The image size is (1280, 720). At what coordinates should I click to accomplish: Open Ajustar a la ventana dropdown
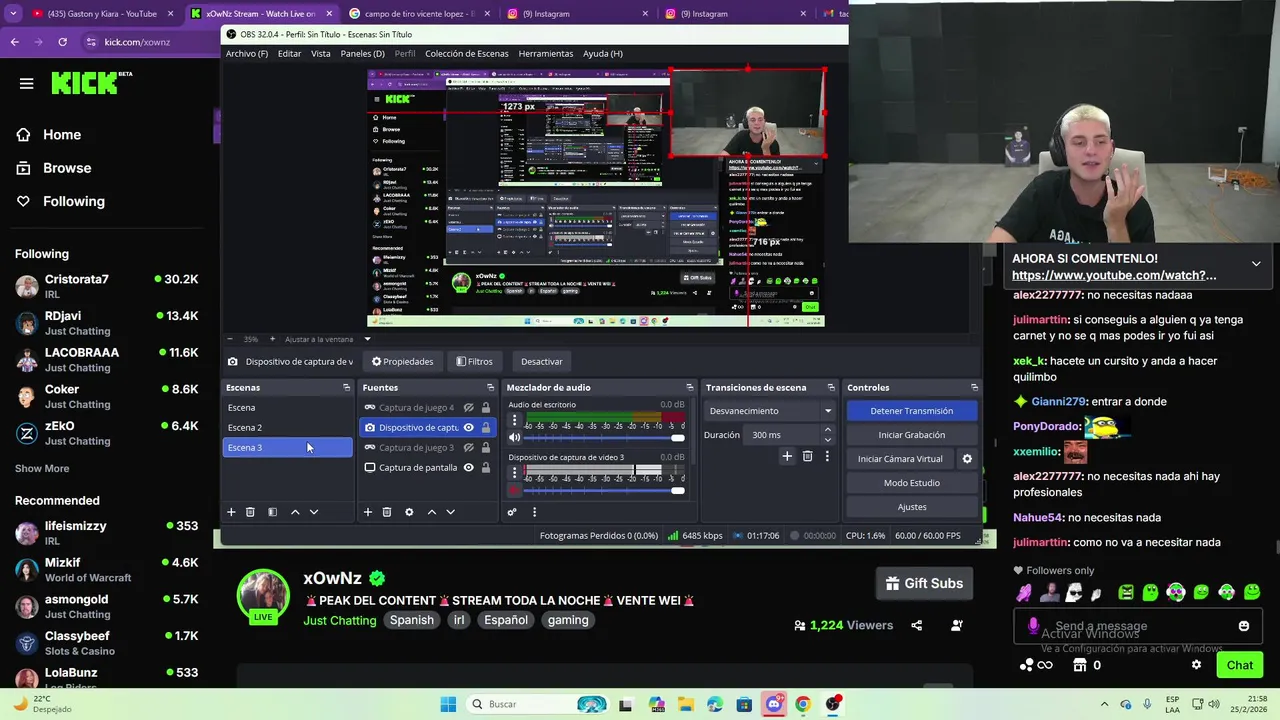coord(367,339)
